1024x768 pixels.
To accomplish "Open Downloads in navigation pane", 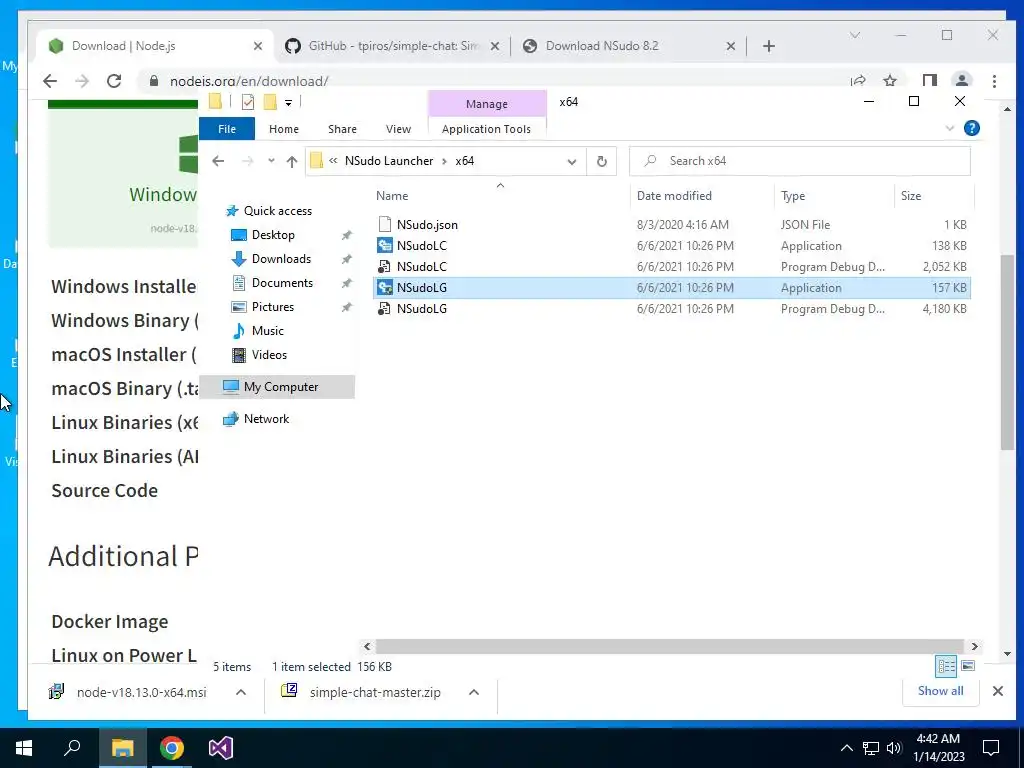I will click(281, 259).
